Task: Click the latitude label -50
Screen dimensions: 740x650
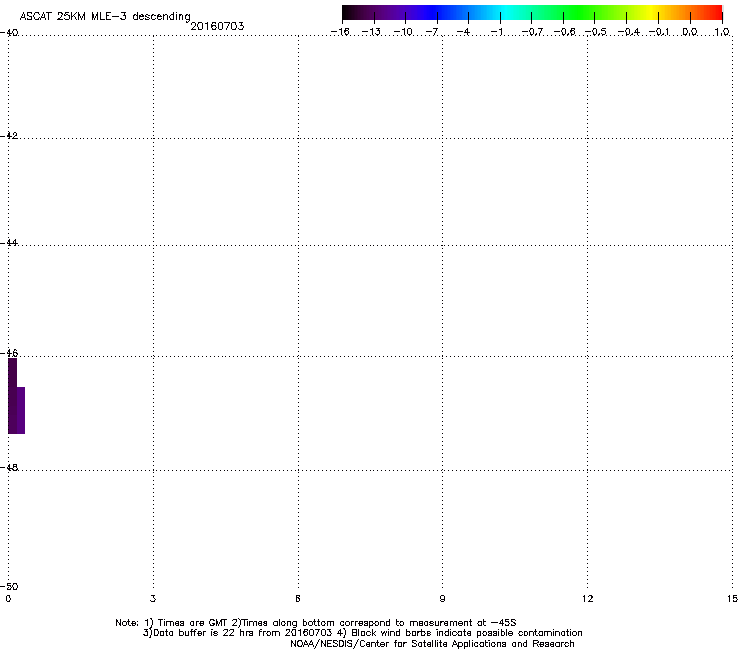Action: pyautogui.click(x=9, y=586)
